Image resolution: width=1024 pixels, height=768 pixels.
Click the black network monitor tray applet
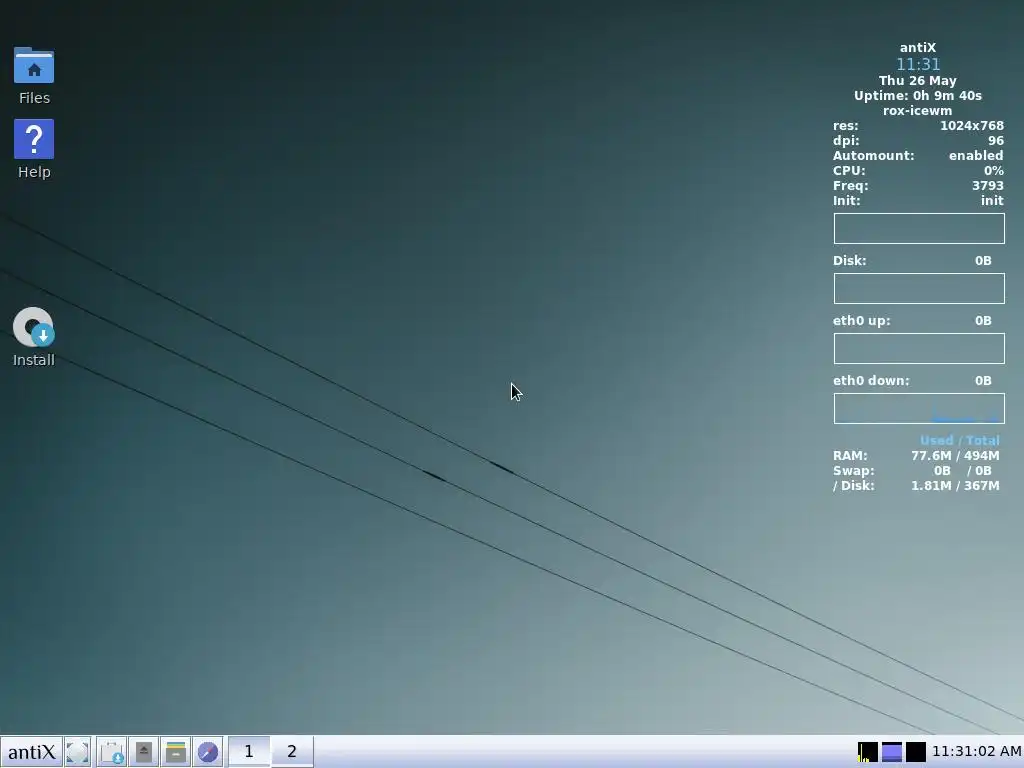pyautogui.click(x=916, y=752)
